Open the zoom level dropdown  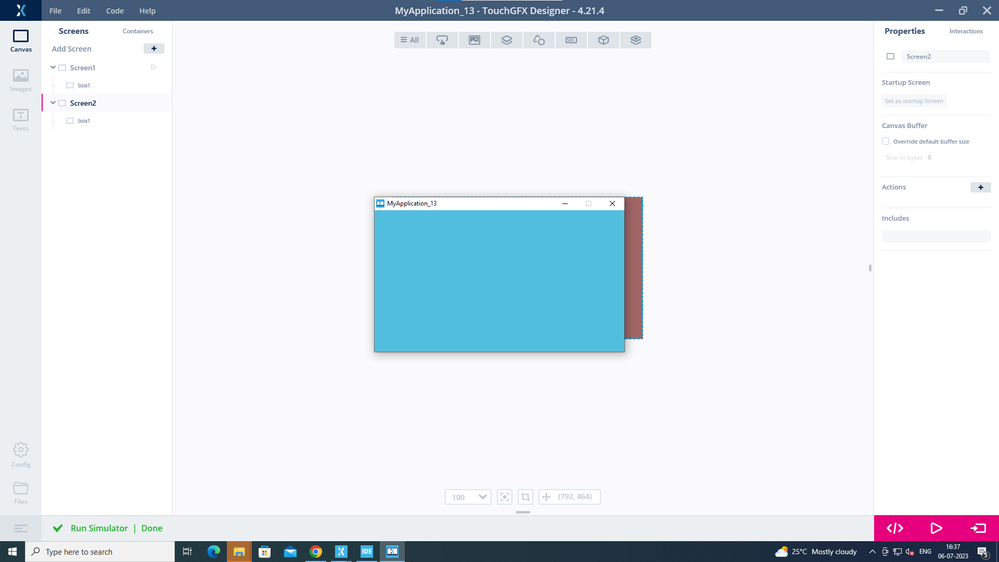[468, 497]
